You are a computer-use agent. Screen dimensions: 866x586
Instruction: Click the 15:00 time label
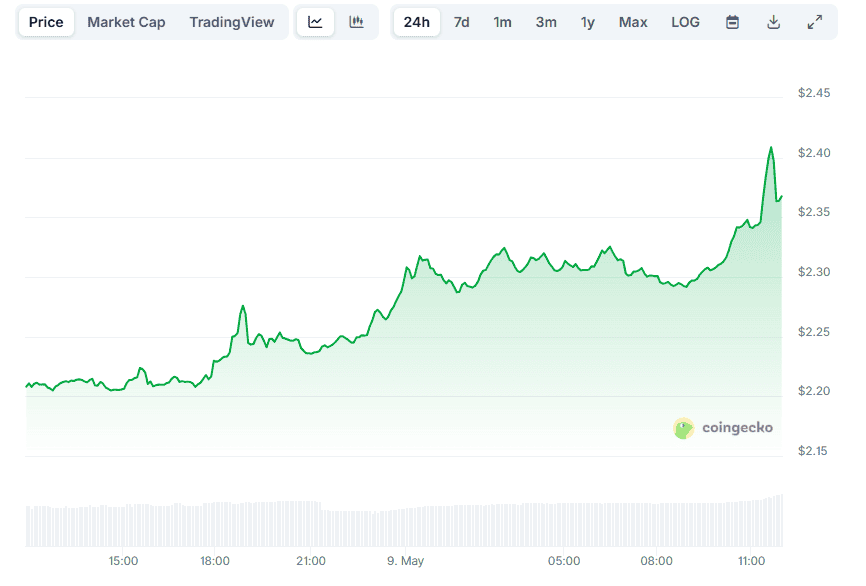click(x=123, y=561)
